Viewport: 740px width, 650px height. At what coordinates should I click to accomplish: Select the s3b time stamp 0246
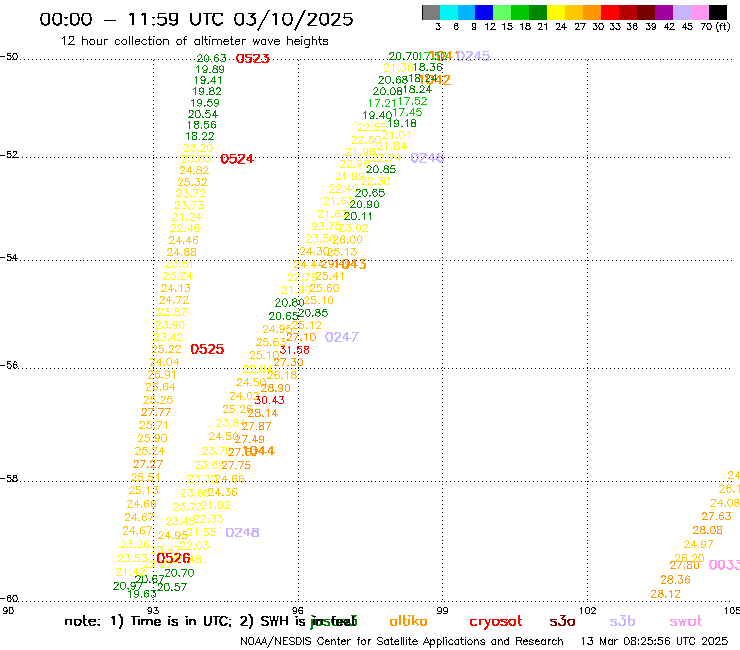427,158
